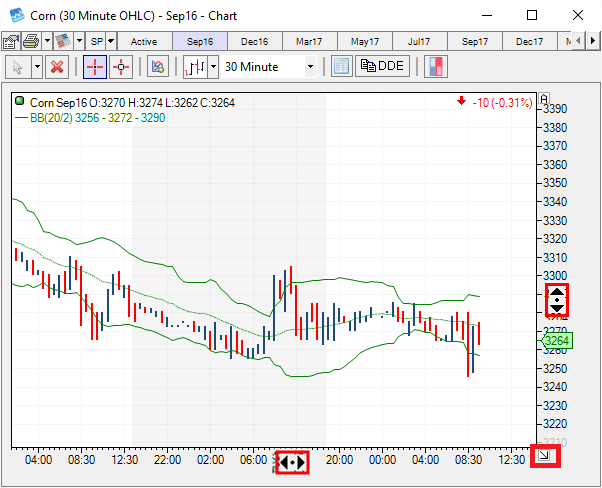Screen dimensions: 602x488
Task: Toggle the price axis lock icon
Action: click(x=544, y=103)
